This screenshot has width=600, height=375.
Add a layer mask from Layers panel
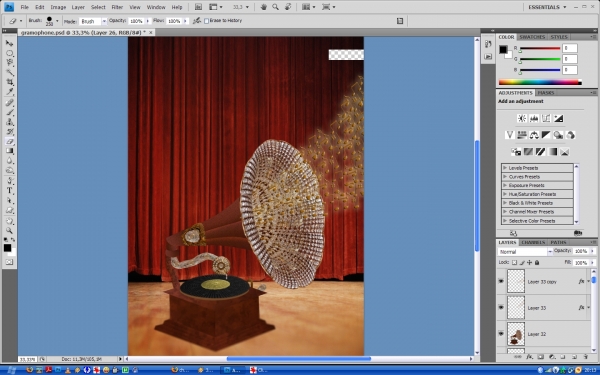(x=540, y=357)
